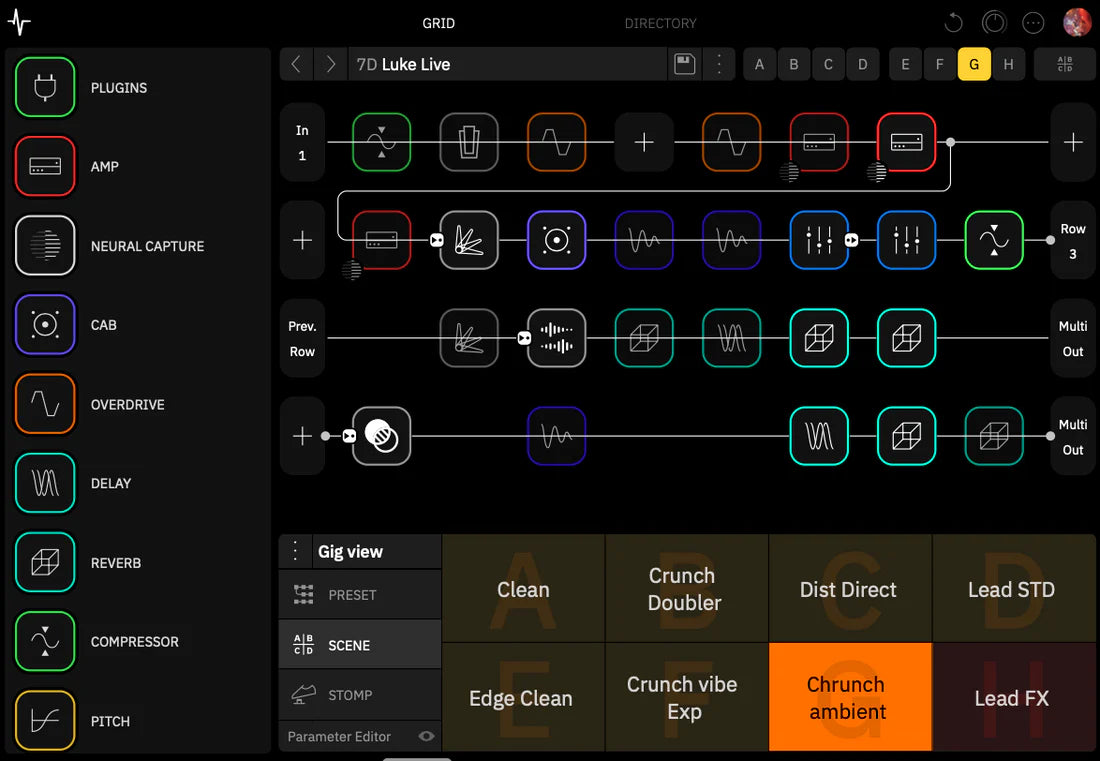Open the Delay category icon

point(44,483)
